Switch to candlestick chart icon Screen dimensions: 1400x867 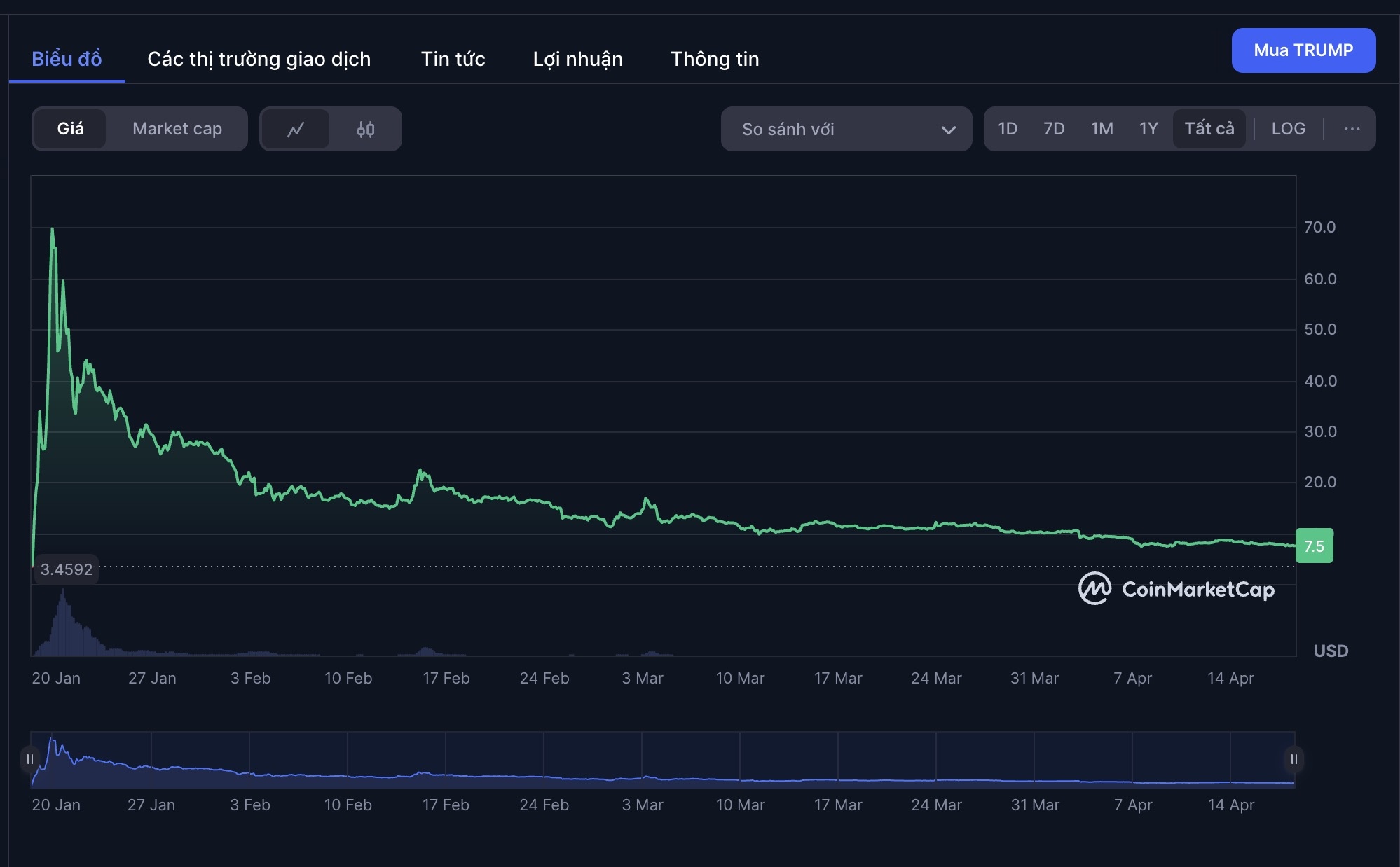pos(365,129)
